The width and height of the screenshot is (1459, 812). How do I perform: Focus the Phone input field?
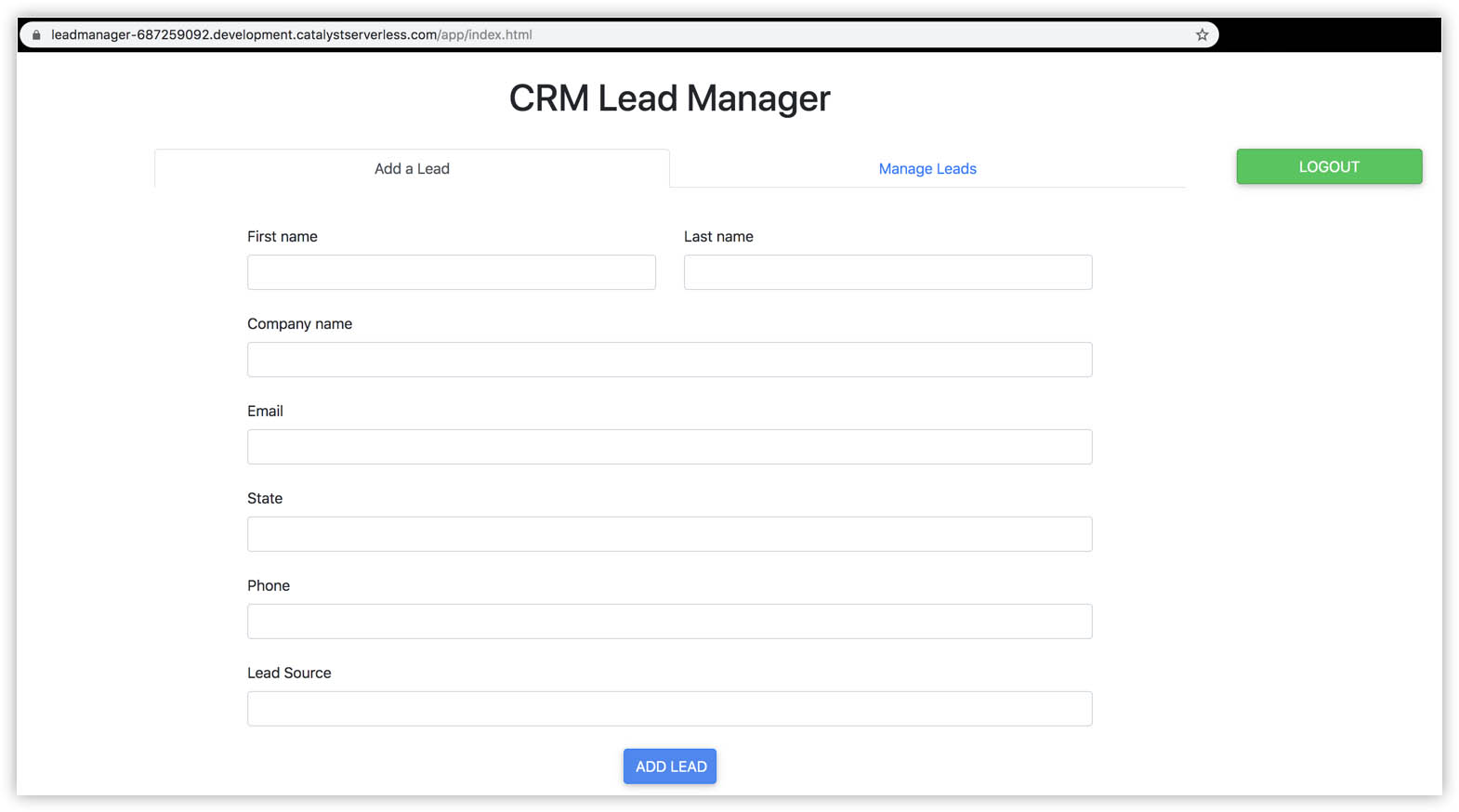tap(670, 622)
